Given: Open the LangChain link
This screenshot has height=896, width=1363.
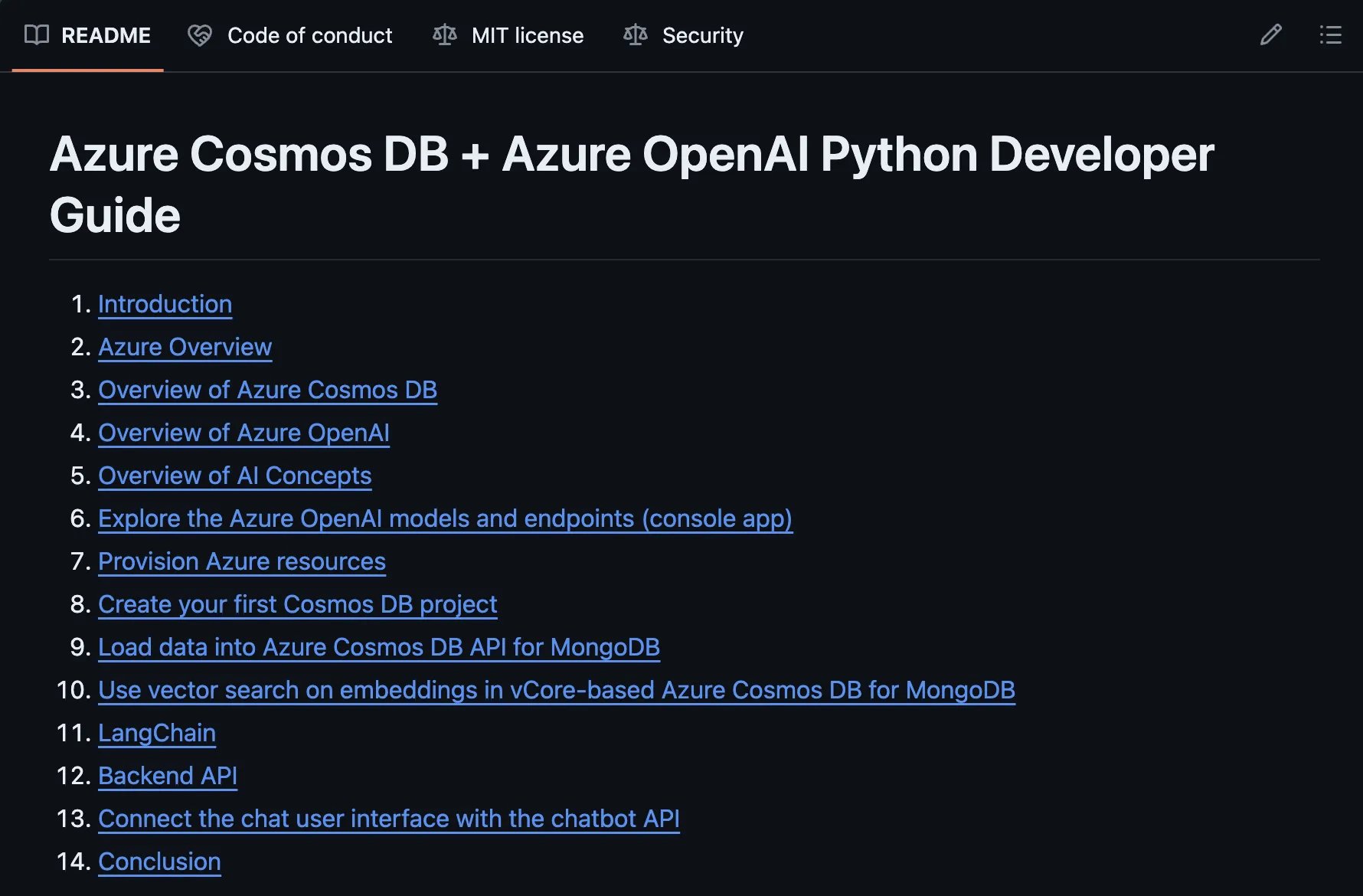Looking at the screenshot, I should [157, 733].
